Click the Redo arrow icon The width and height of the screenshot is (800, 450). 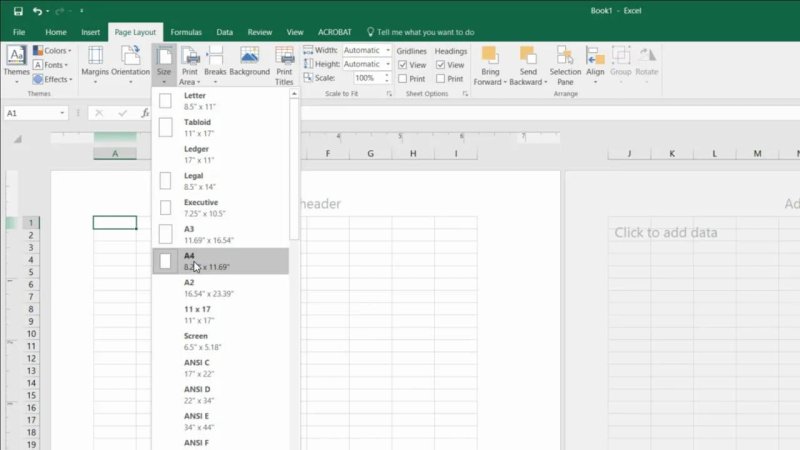click(x=60, y=11)
